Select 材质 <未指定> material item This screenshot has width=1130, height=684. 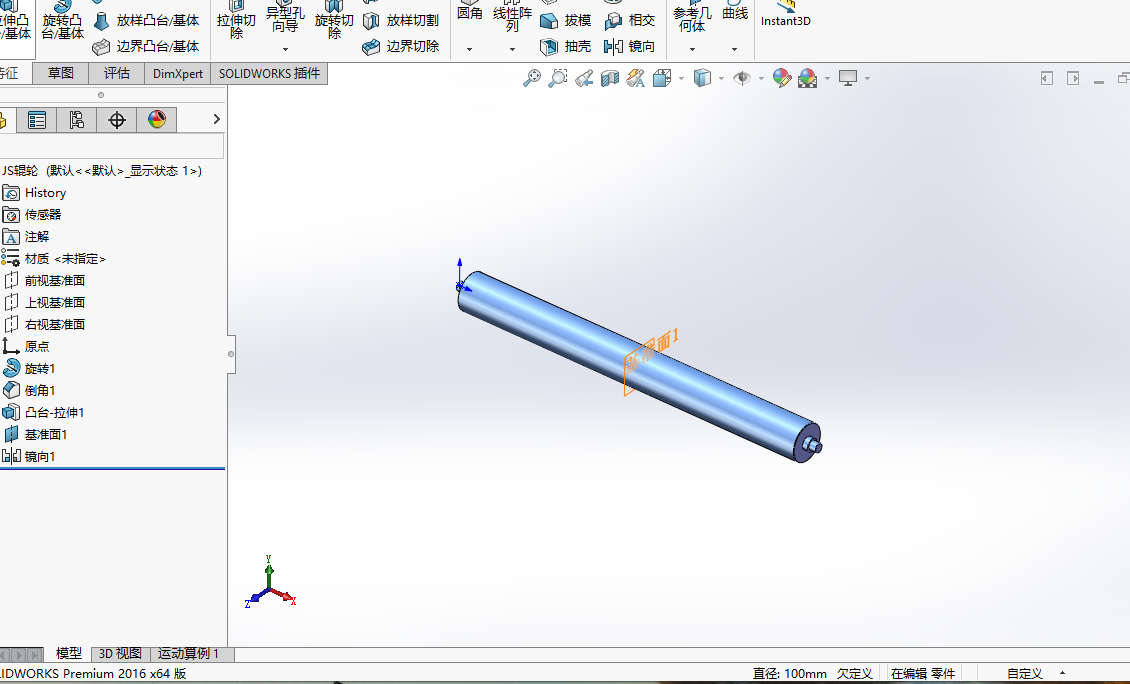click(x=54, y=259)
